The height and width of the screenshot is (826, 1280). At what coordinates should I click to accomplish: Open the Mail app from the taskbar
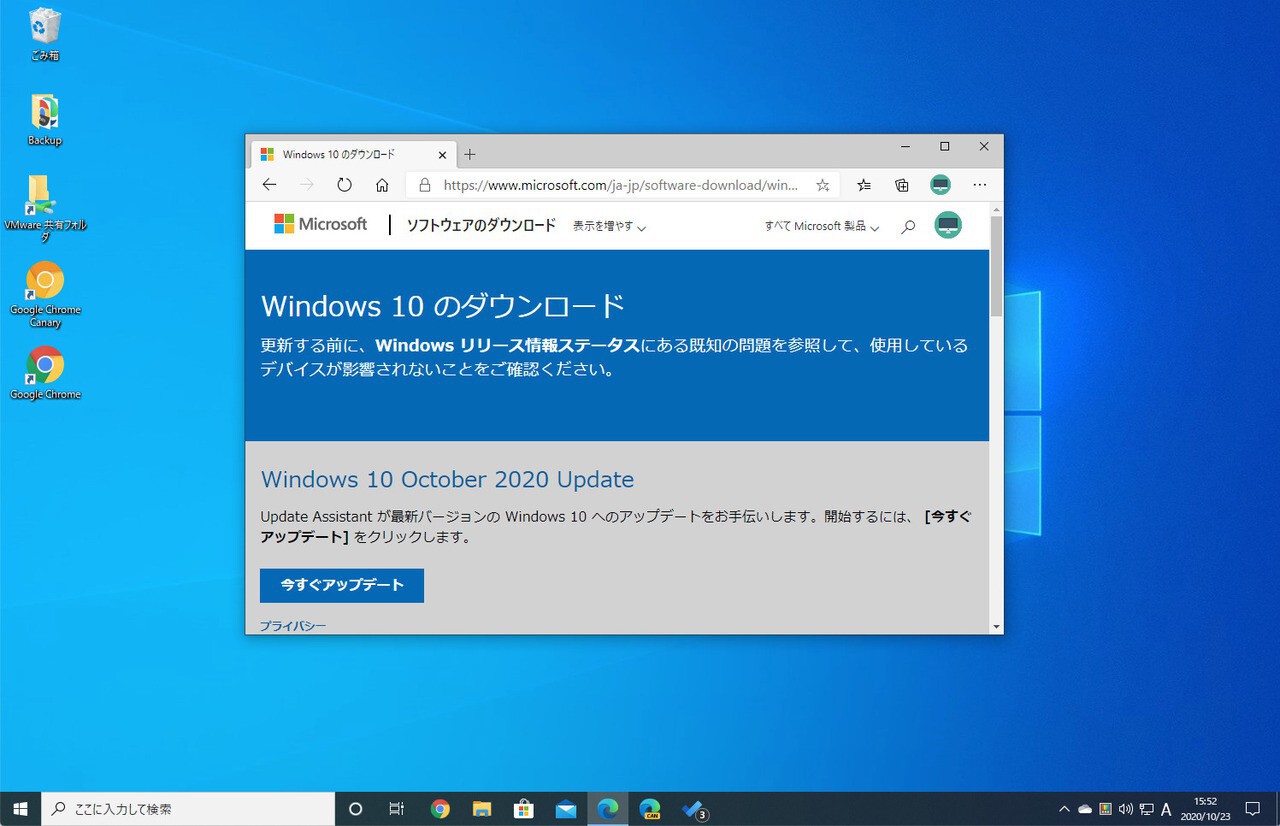coord(566,809)
